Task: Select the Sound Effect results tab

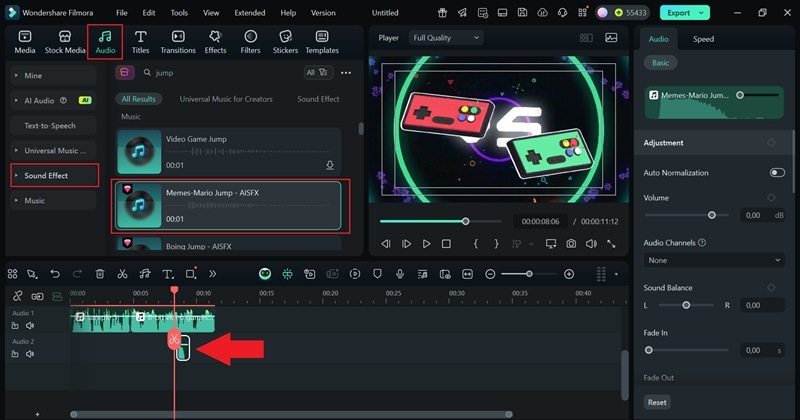Action: 318,99
